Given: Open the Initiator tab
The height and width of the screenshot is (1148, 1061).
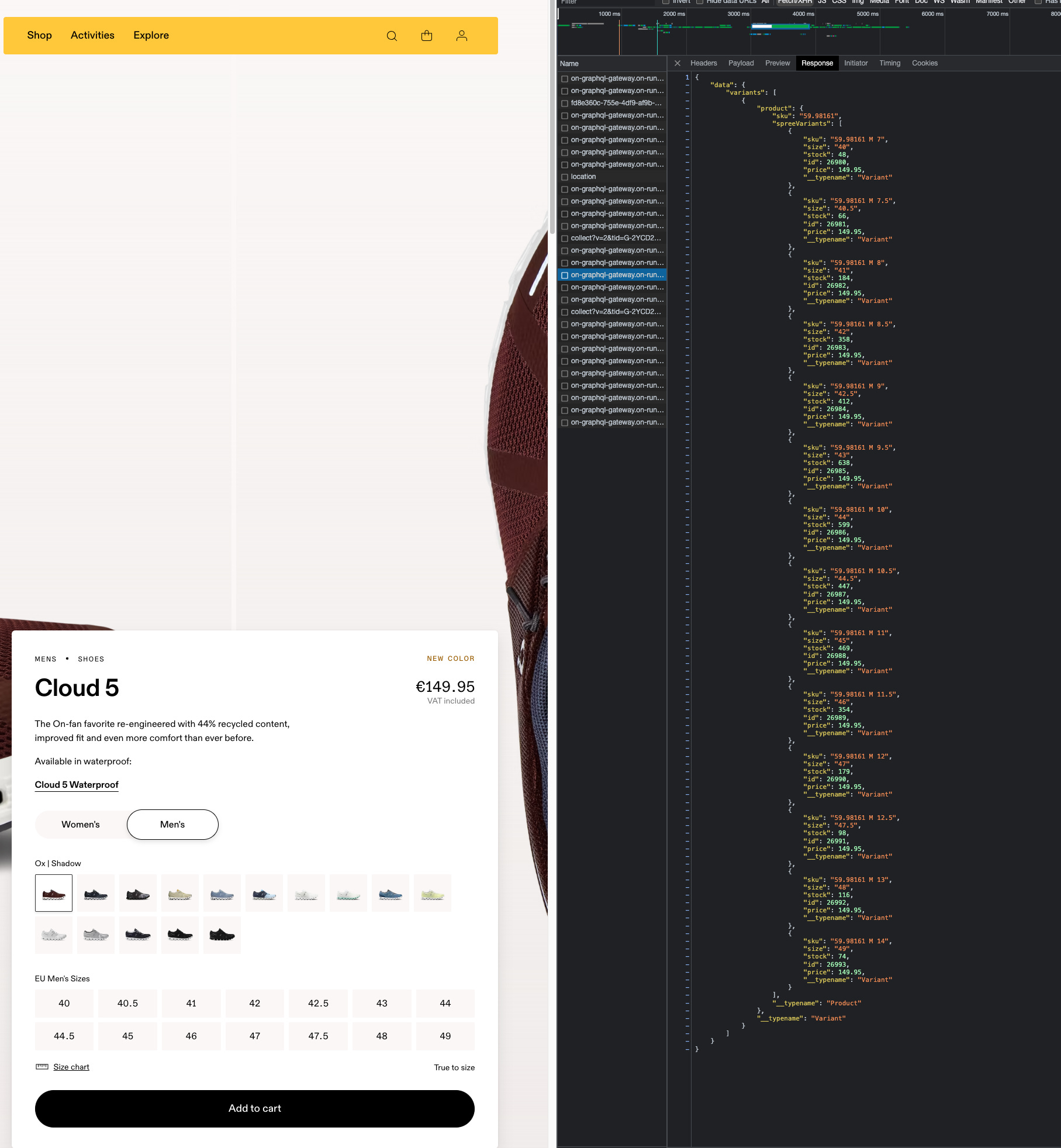Looking at the screenshot, I should (856, 63).
